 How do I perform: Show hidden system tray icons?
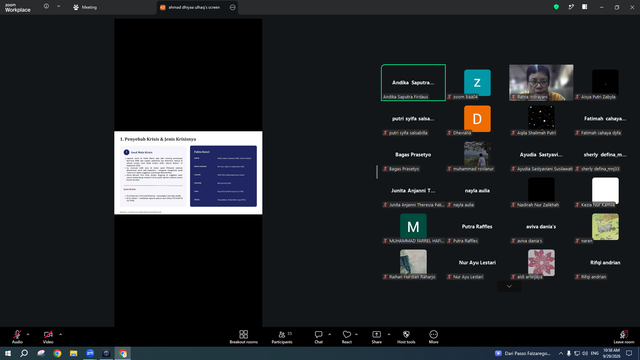561,353
